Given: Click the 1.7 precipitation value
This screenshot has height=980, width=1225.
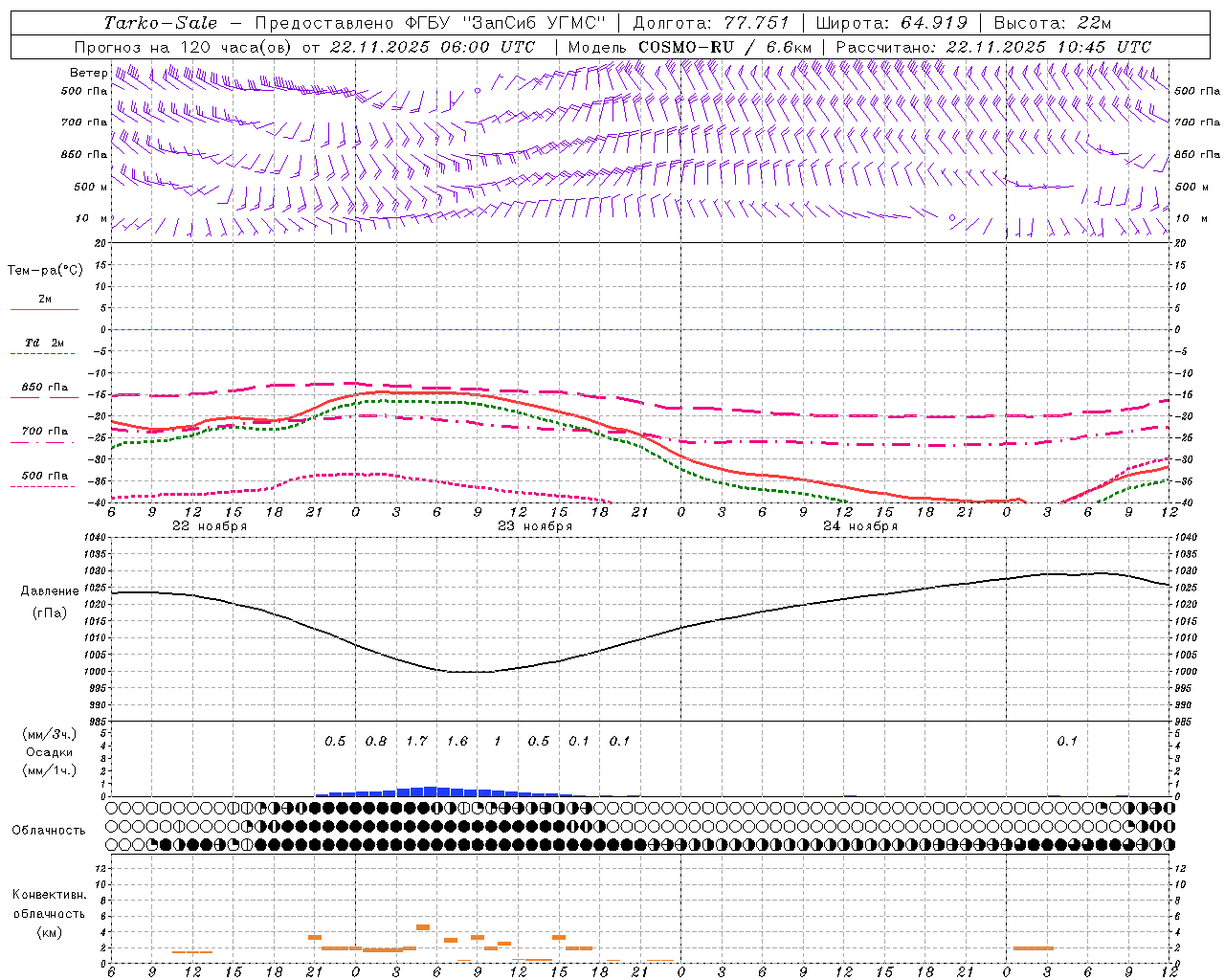Looking at the screenshot, I should click(x=416, y=741).
